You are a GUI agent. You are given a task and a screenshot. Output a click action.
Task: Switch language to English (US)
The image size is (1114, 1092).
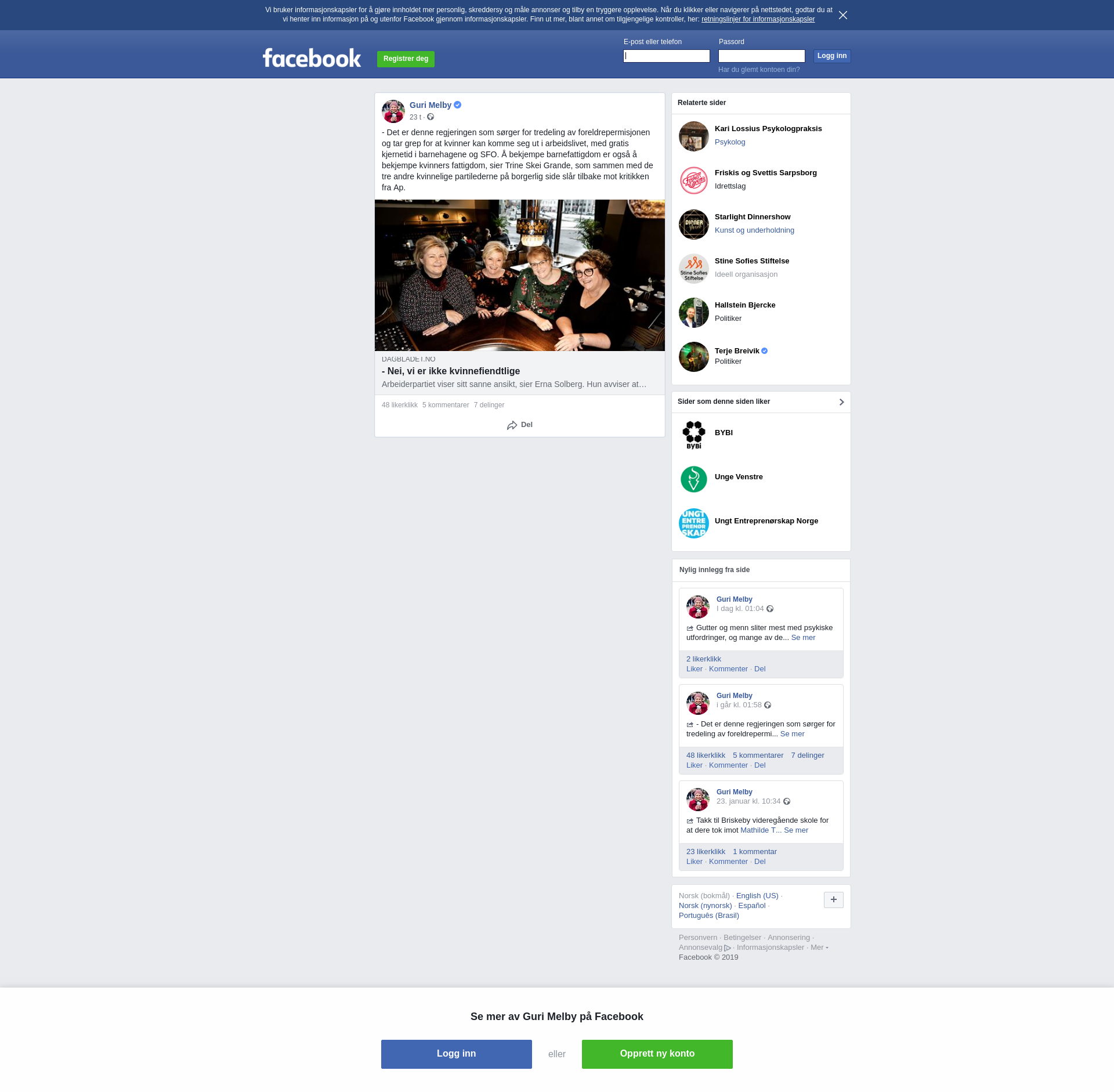click(757, 896)
